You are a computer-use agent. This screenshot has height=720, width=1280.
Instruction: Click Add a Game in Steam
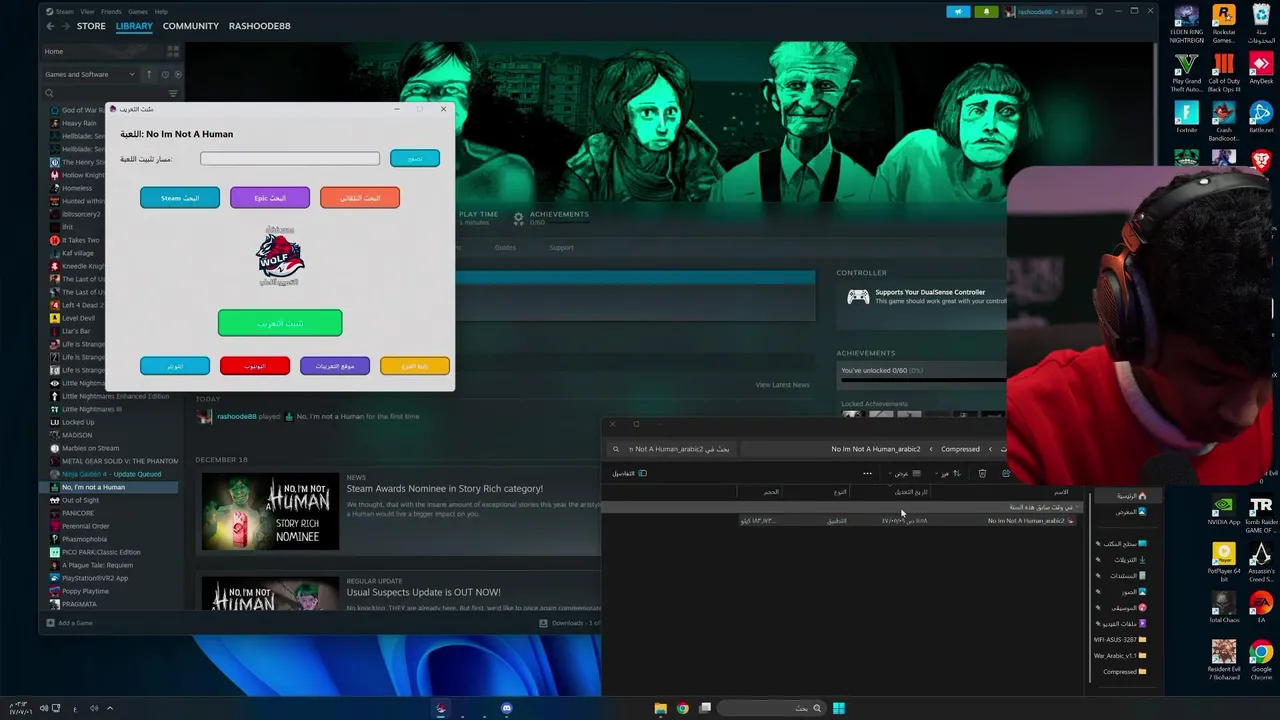[69, 623]
